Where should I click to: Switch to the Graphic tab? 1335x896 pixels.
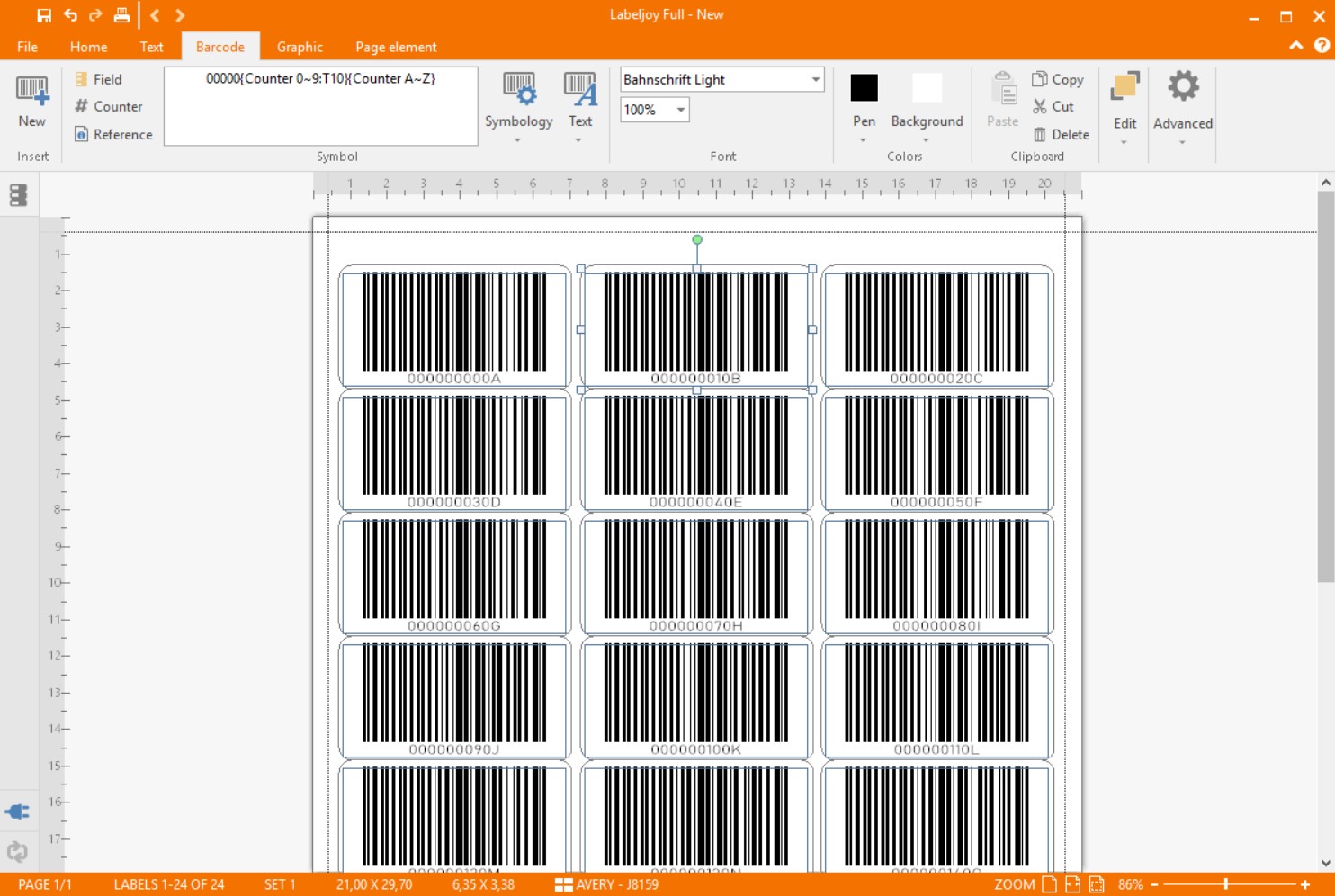click(300, 47)
